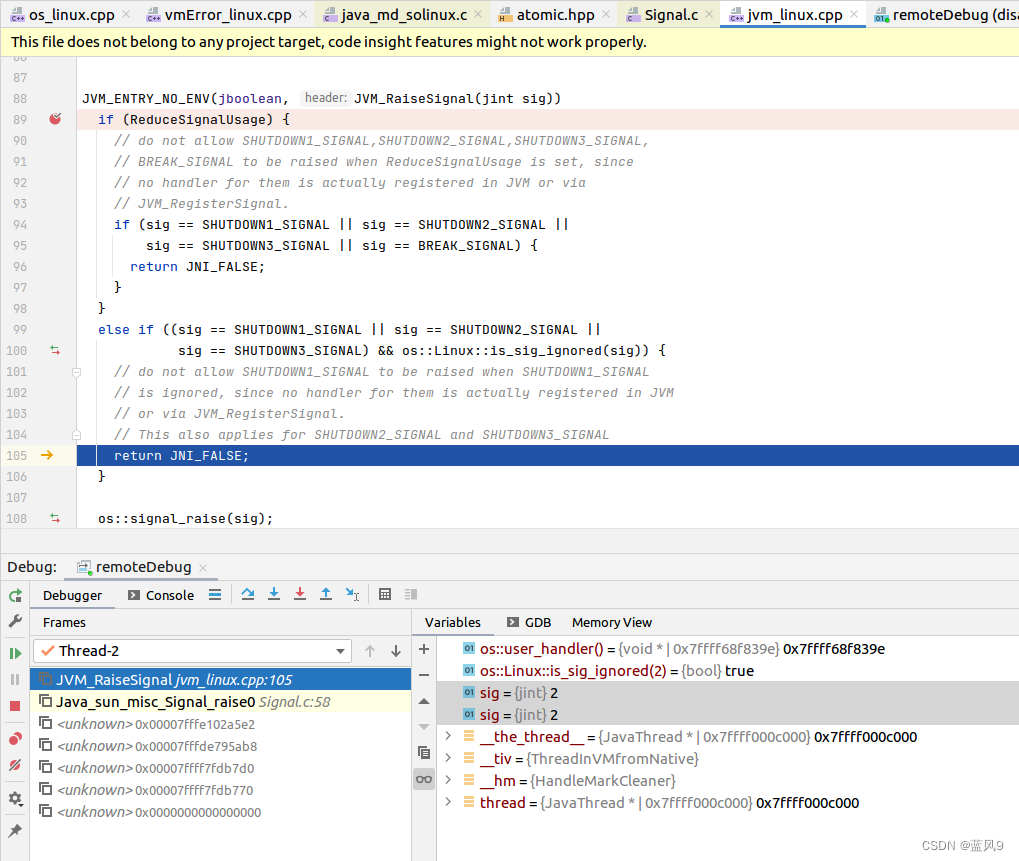Move watch up
This screenshot has width=1019, height=861.
click(x=424, y=701)
